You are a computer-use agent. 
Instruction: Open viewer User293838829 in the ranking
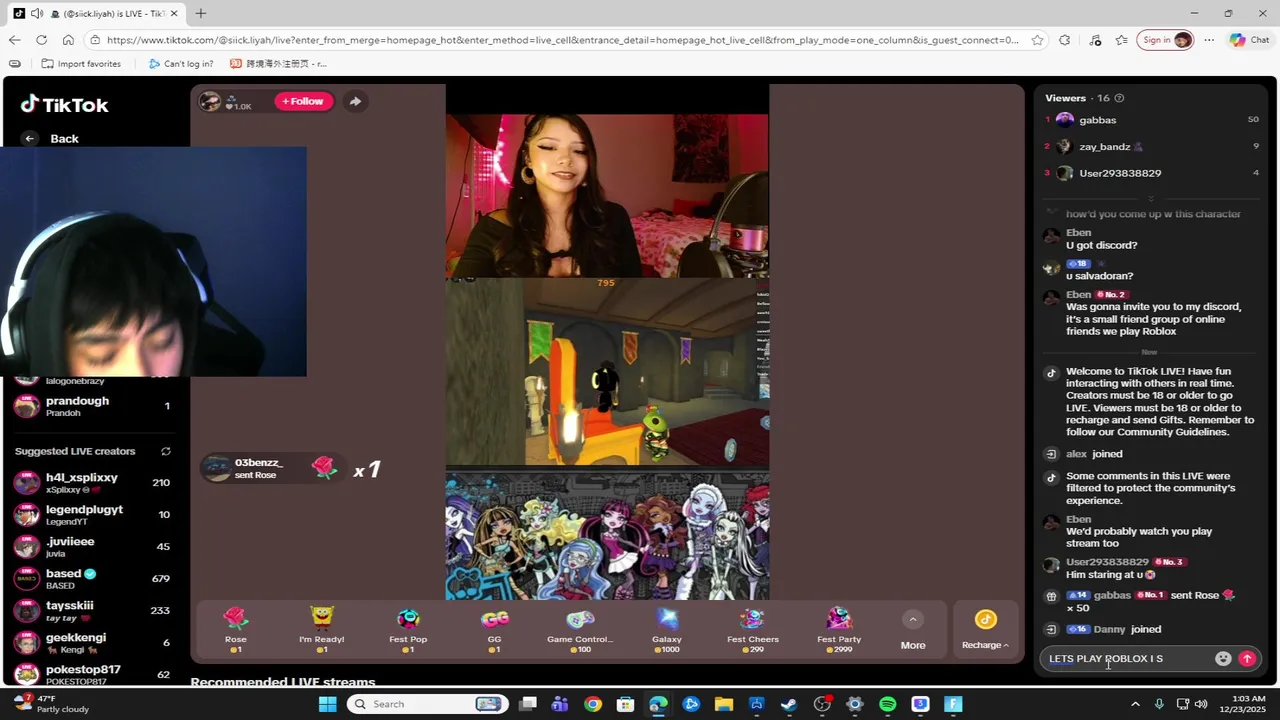[x=1150, y=173]
